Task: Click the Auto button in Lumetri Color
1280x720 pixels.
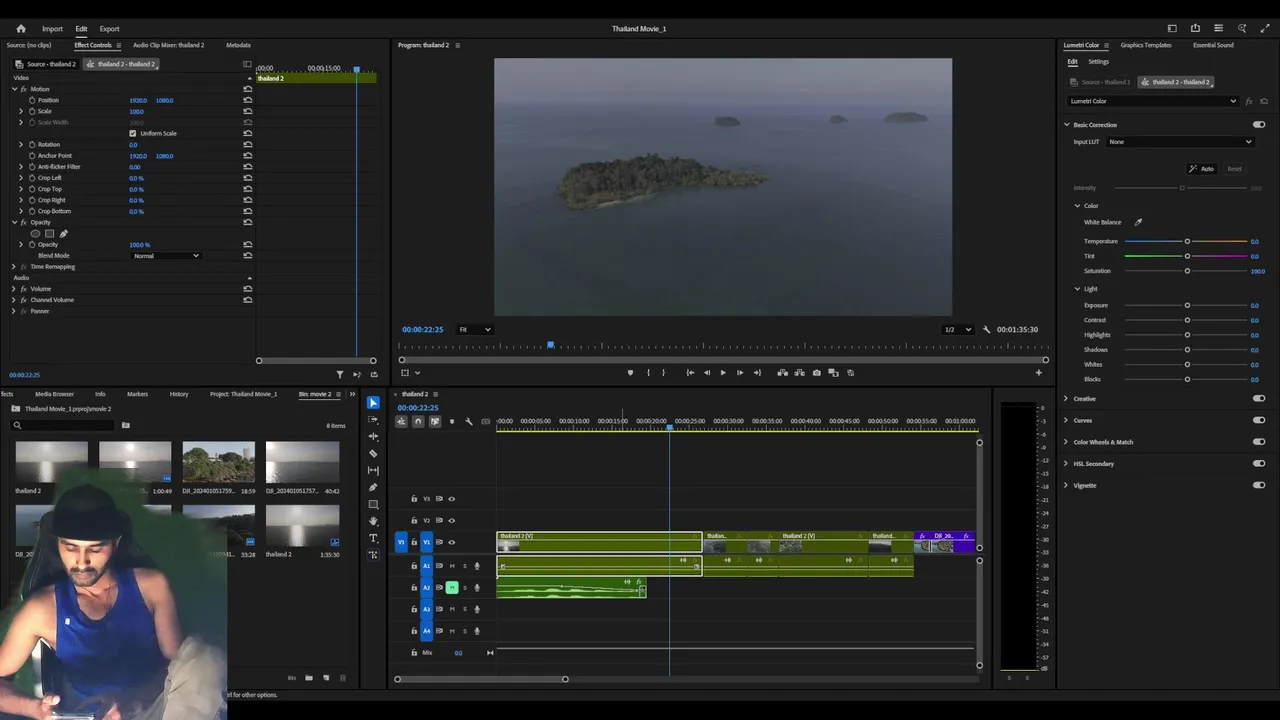Action: point(1202,169)
